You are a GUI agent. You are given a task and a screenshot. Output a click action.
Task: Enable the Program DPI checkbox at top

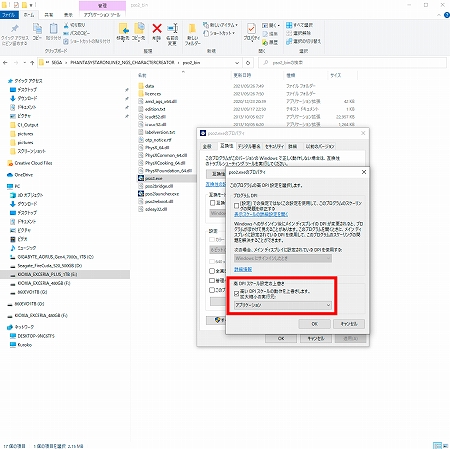click(x=236, y=205)
